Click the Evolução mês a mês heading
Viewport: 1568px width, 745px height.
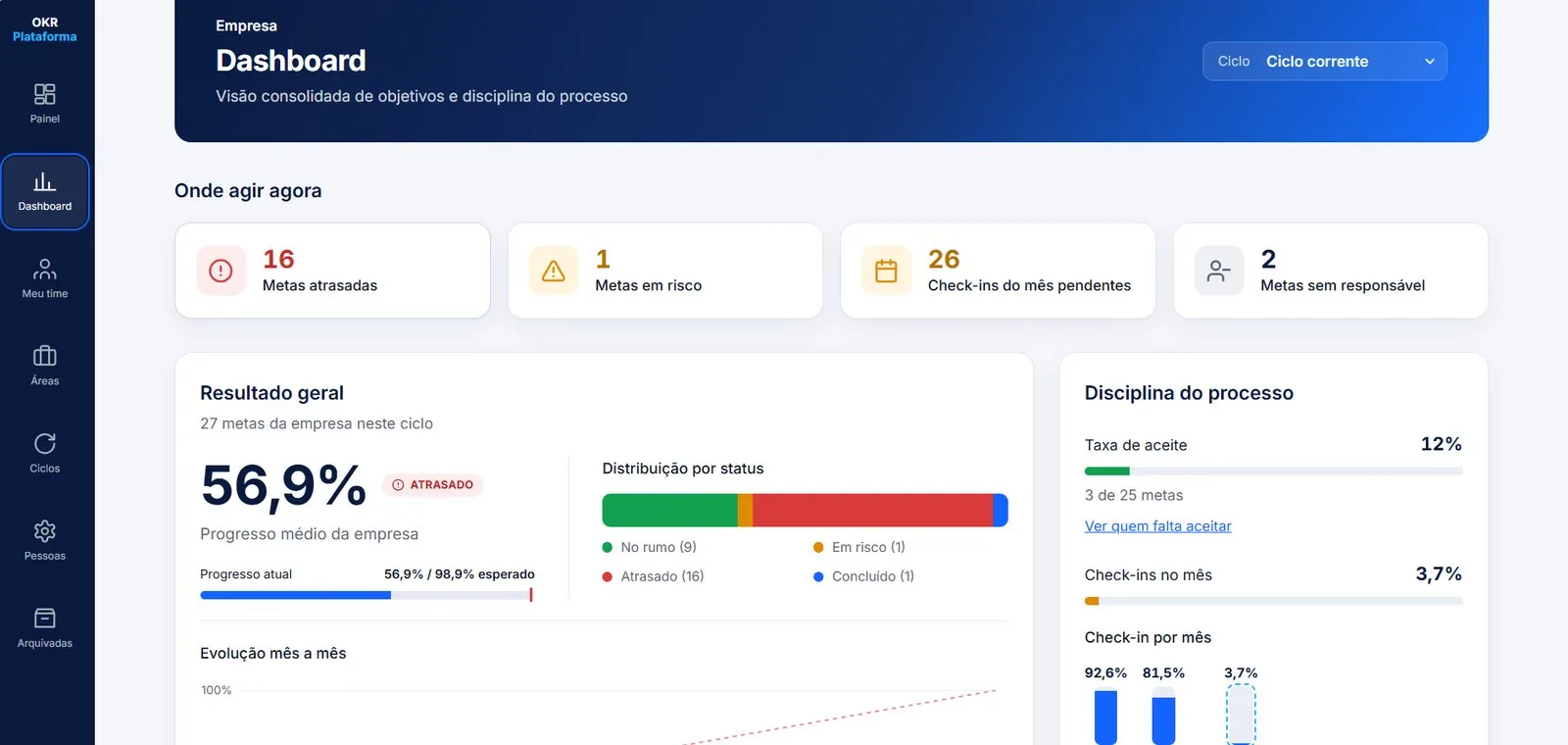(x=273, y=653)
